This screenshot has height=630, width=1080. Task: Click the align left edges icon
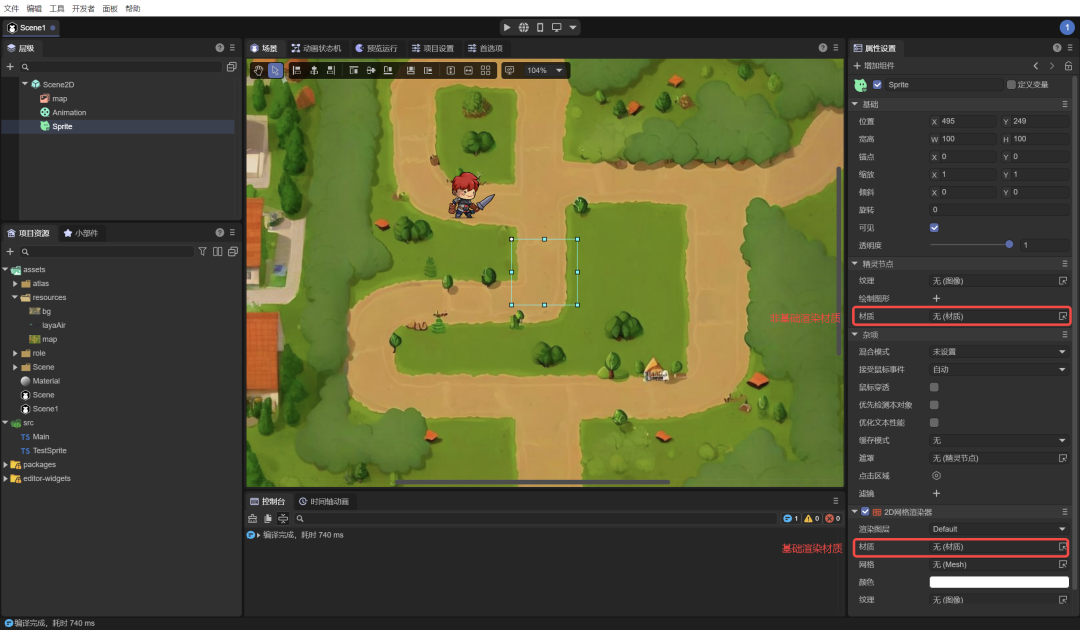click(x=297, y=70)
